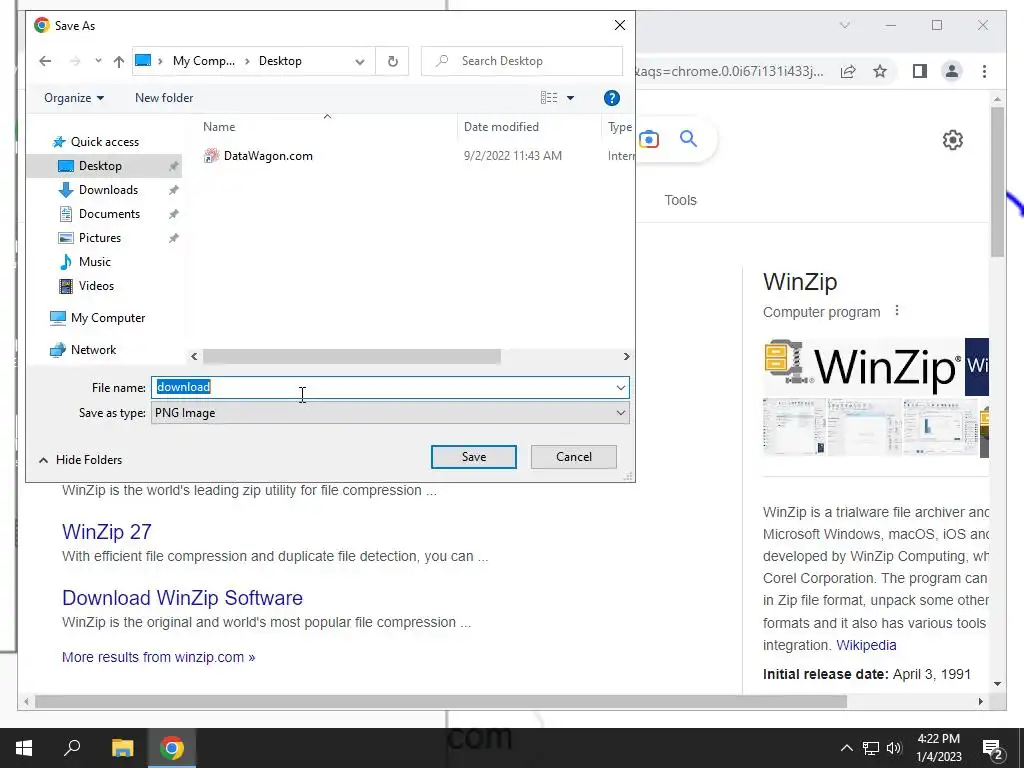Click the up-one-level arrow in Save As
The height and width of the screenshot is (768, 1024).
tap(118, 61)
